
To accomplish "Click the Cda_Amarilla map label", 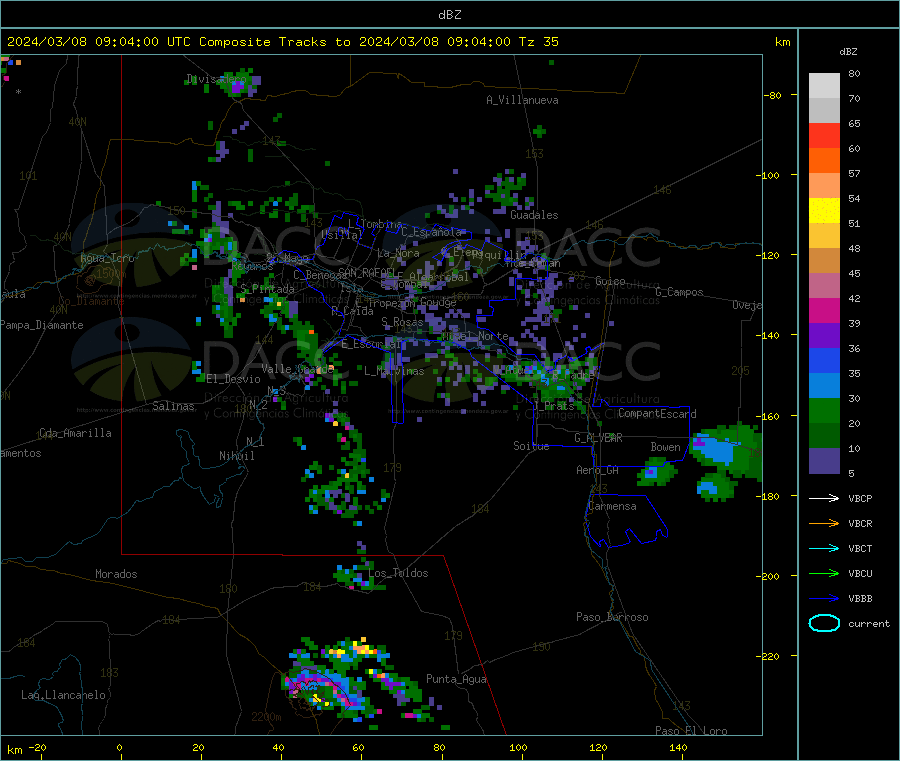I will pos(75,433).
